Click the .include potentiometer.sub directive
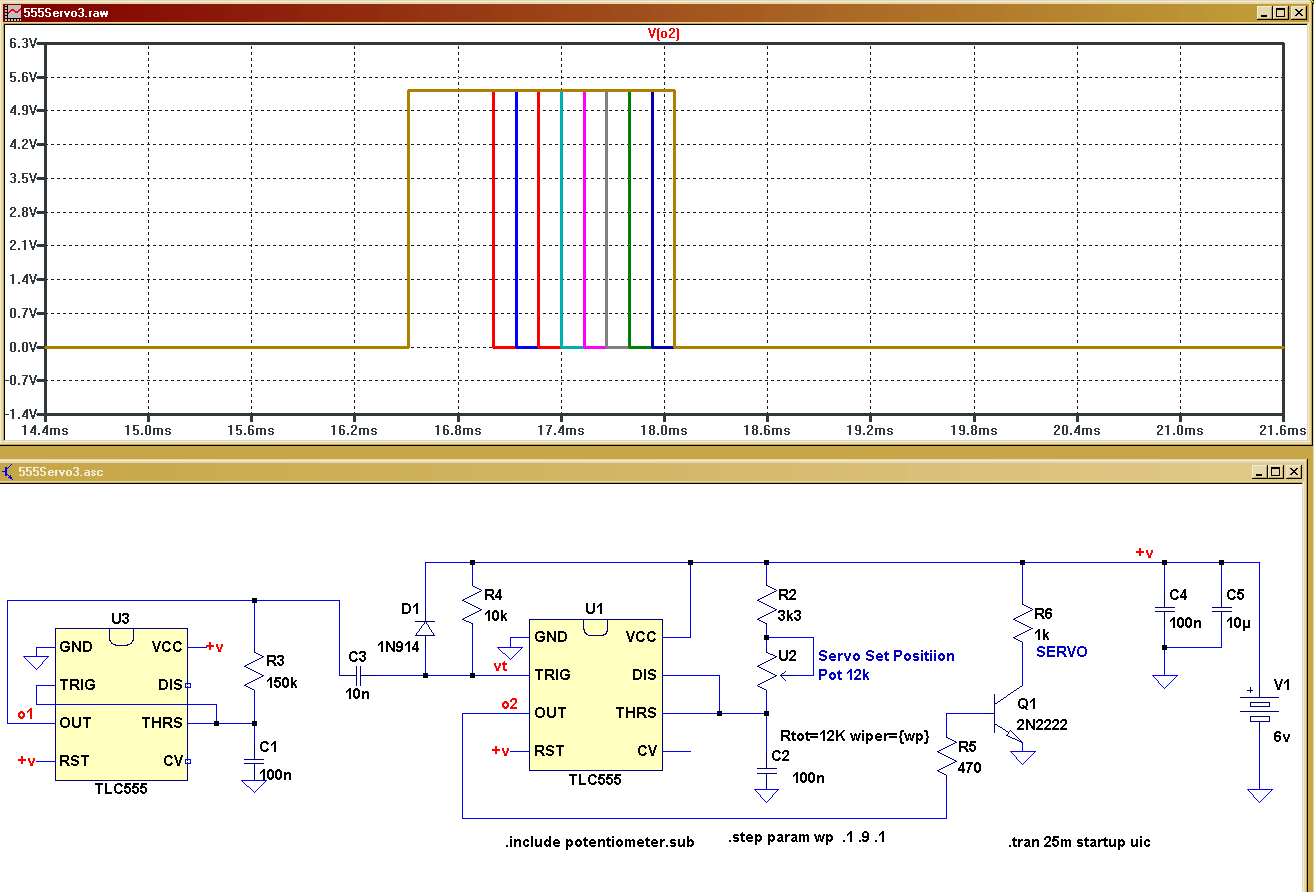This screenshot has height=892, width=1314. [599, 842]
